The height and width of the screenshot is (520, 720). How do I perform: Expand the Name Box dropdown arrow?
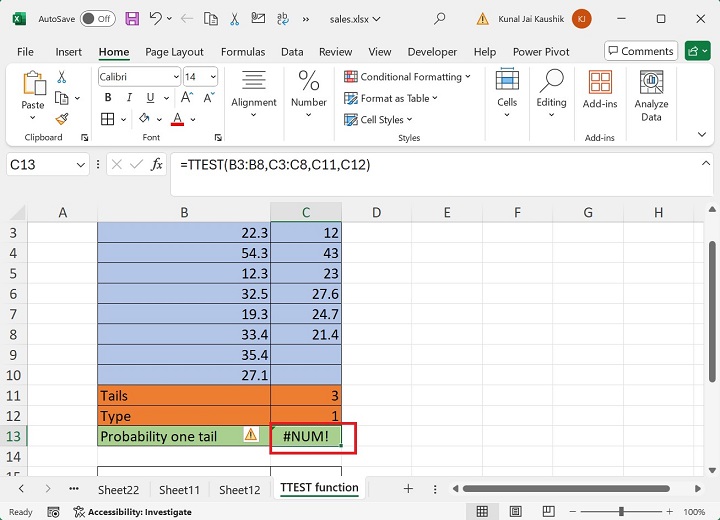click(x=81, y=164)
